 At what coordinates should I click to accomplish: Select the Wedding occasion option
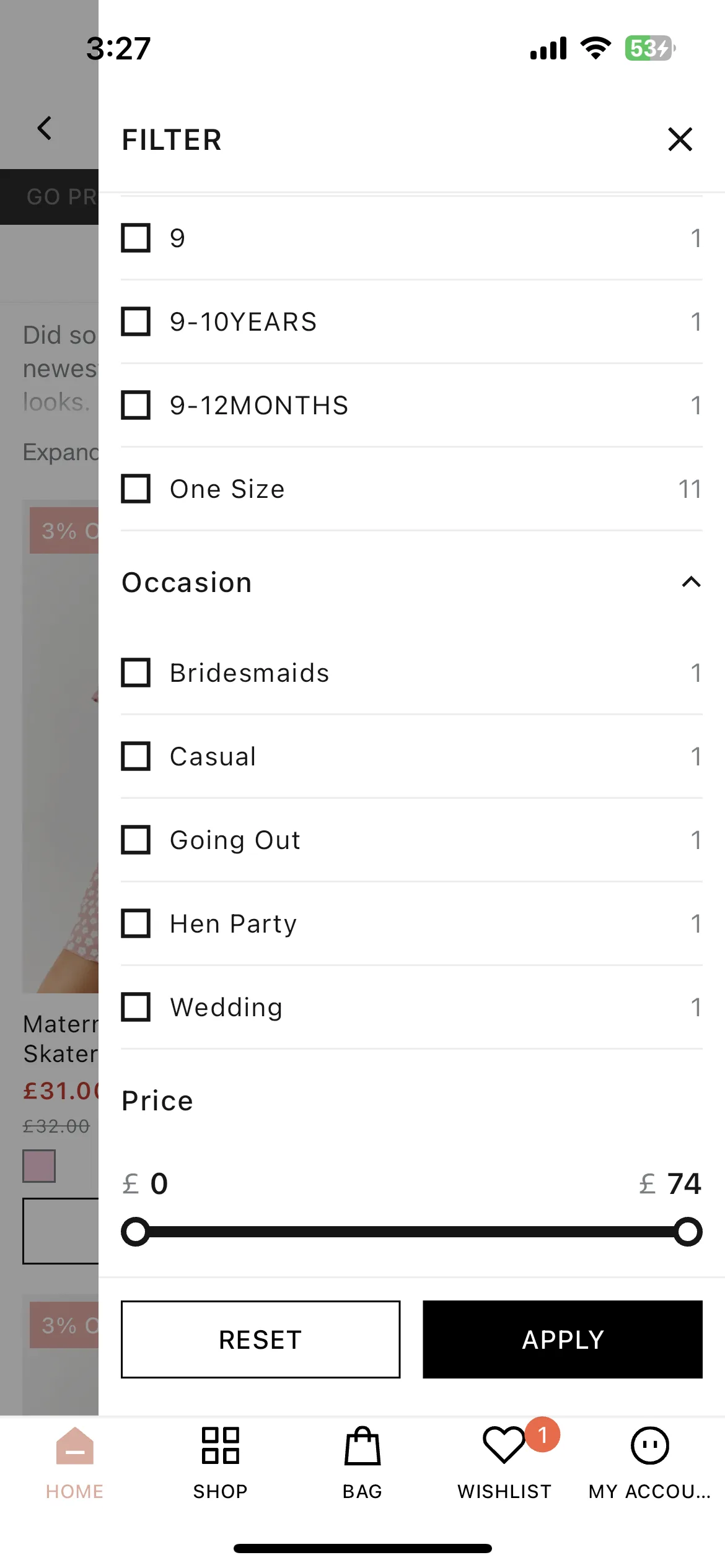click(411, 1007)
